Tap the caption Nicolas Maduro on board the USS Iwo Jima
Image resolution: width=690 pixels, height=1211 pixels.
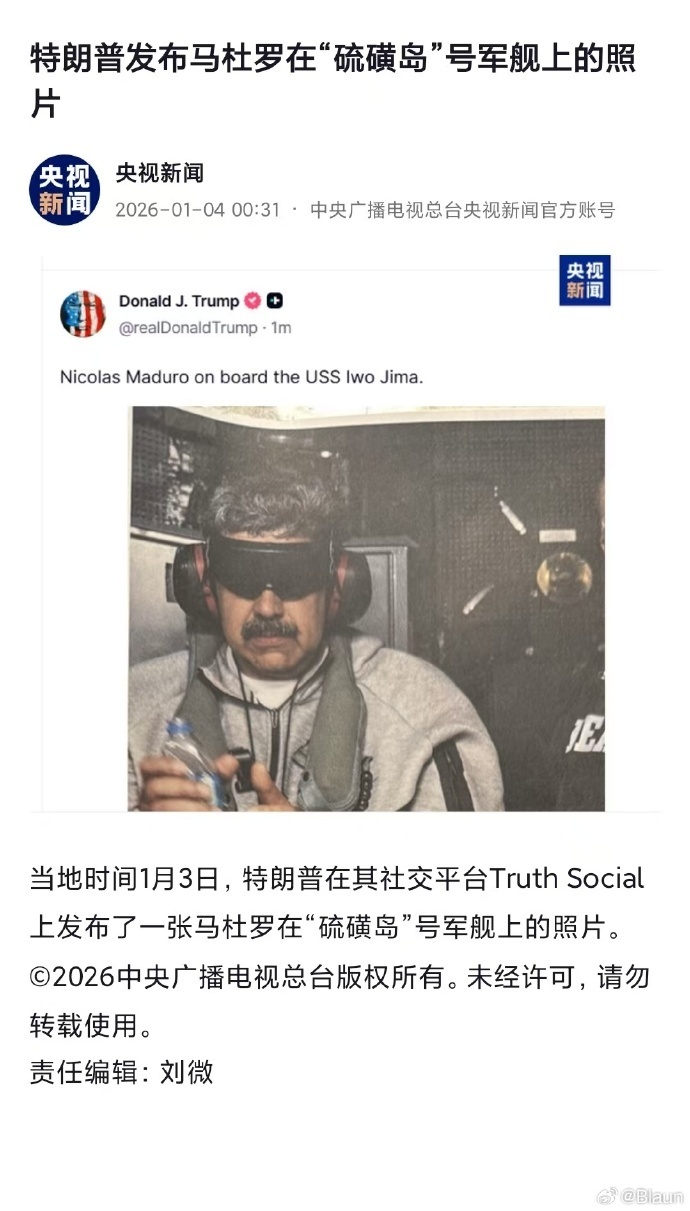click(x=242, y=377)
